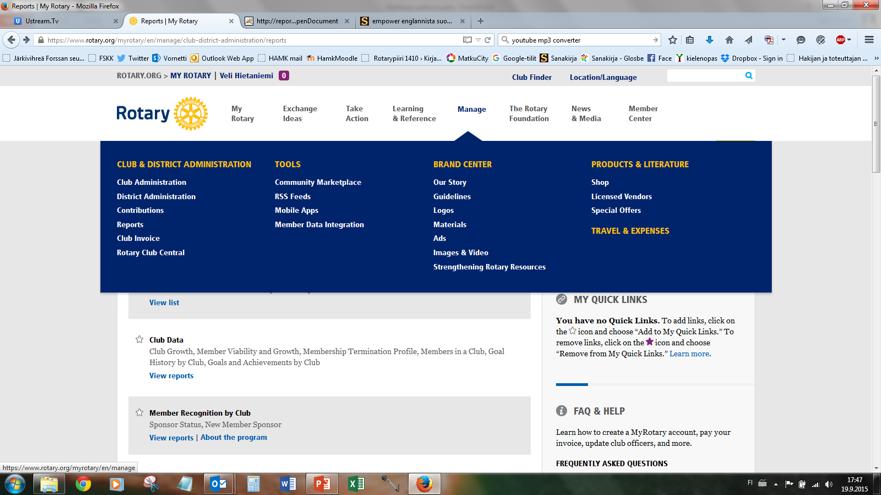Open the bookmarks list toolbar icon
This screenshot has height=495, width=881.
pyautogui.click(x=690, y=40)
